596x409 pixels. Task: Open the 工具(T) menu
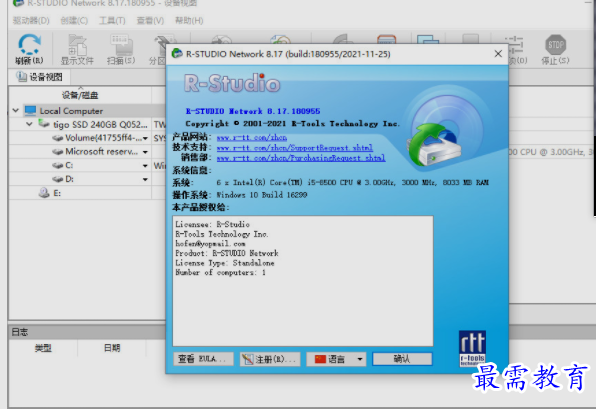[x=112, y=20]
